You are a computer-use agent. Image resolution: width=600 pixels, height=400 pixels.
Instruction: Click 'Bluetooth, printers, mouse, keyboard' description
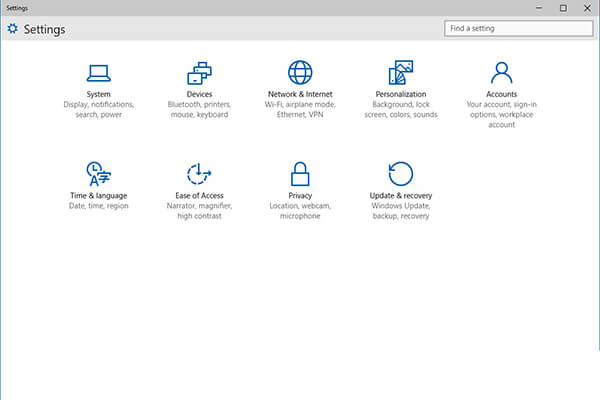[x=199, y=109]
